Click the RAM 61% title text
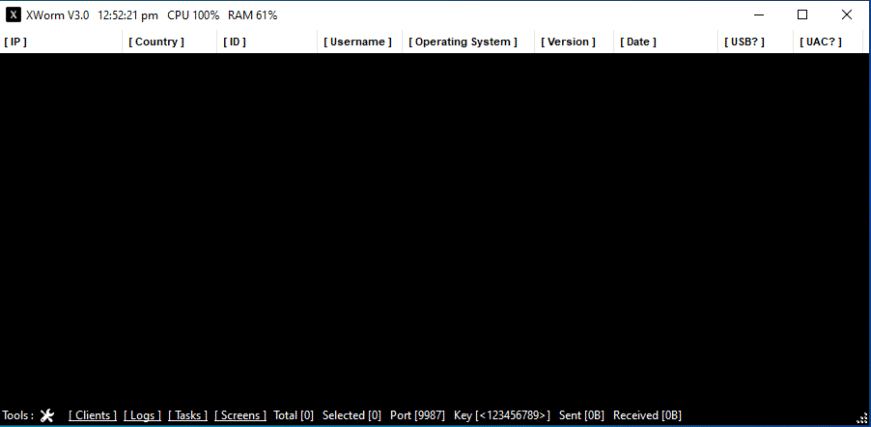This screenshot has height=427, width=871. pyautogui.click(x=252, y=16)
